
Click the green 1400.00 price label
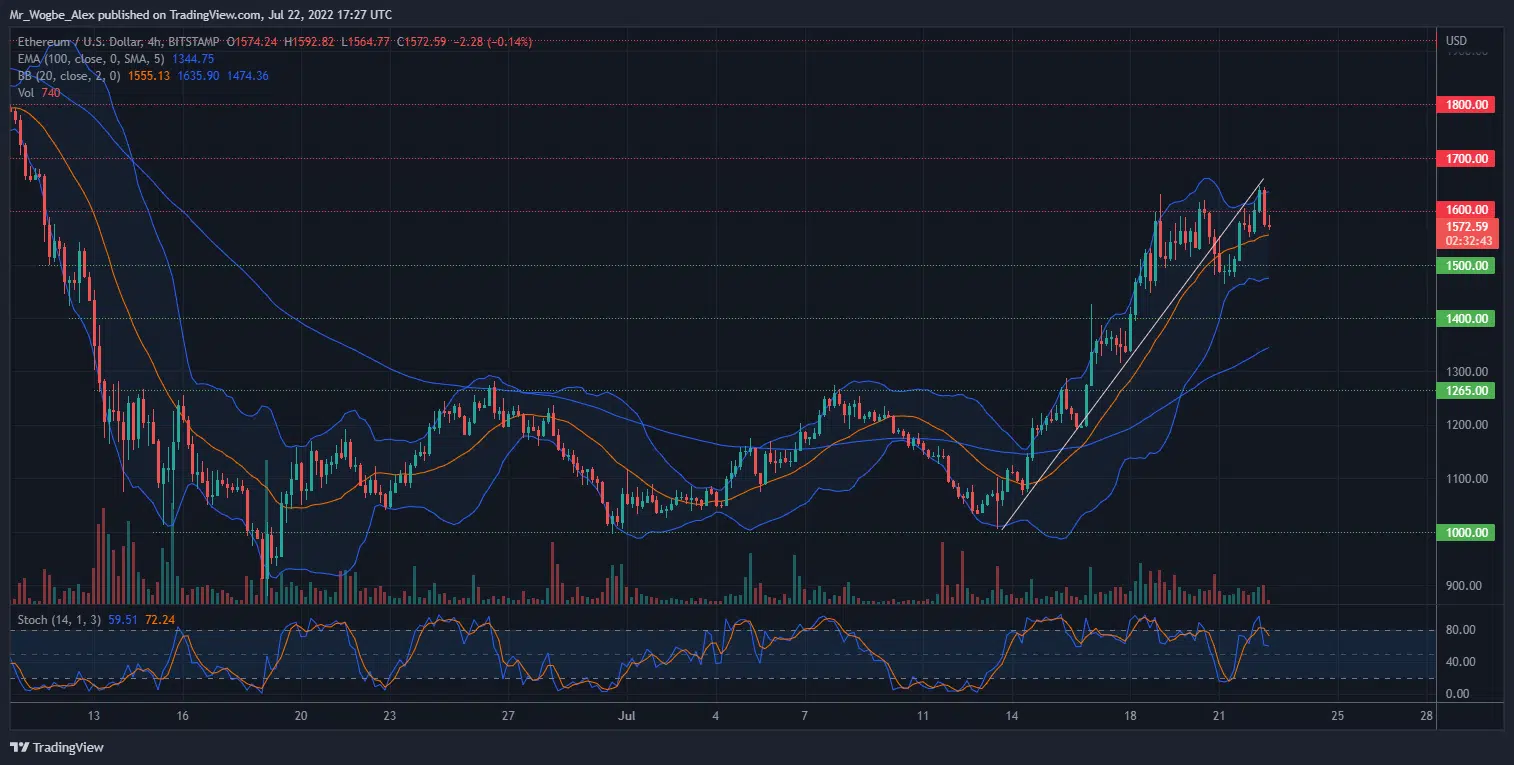coord(1465,319)
